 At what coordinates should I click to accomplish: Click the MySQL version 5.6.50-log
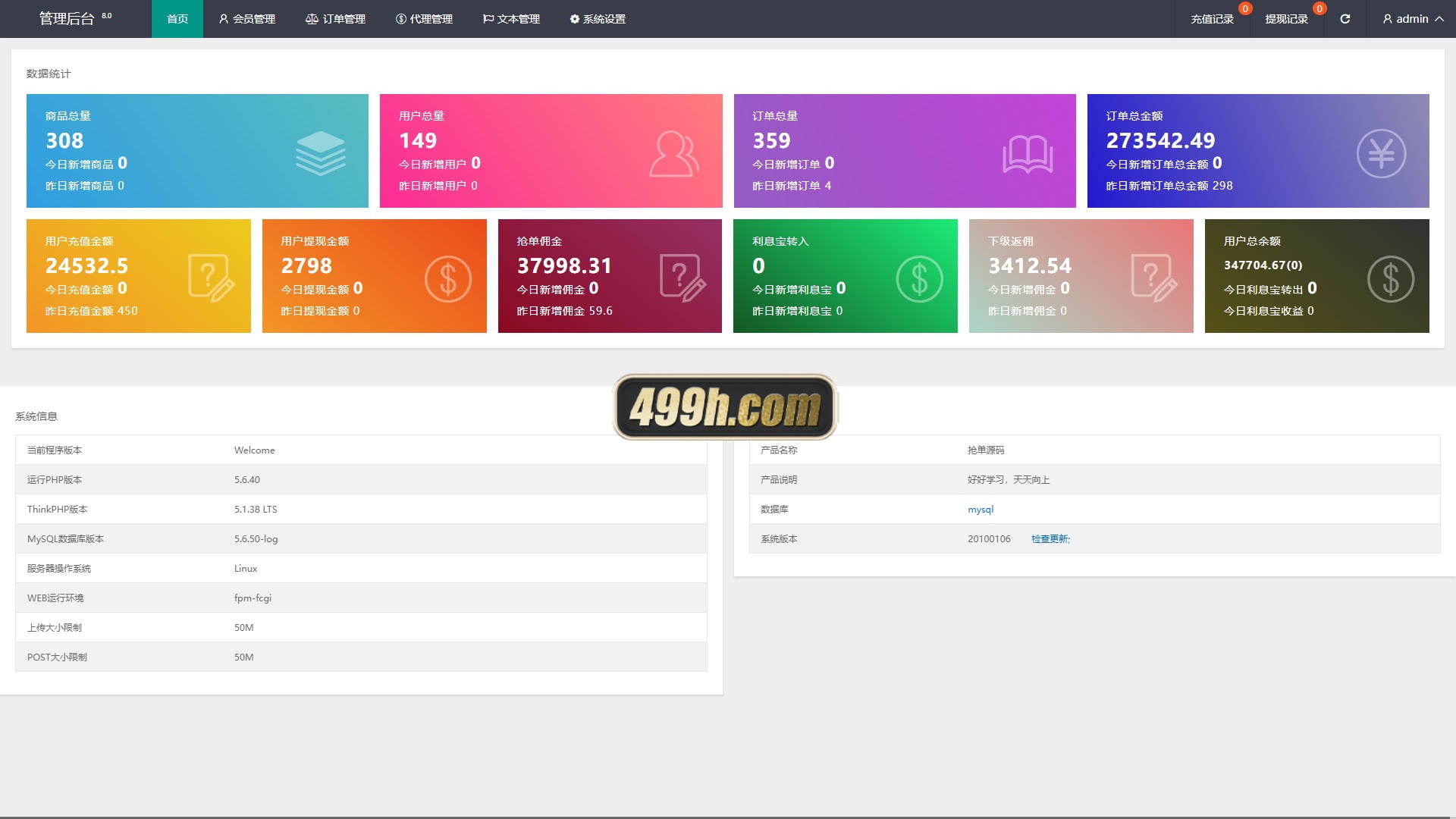[256, 539]
